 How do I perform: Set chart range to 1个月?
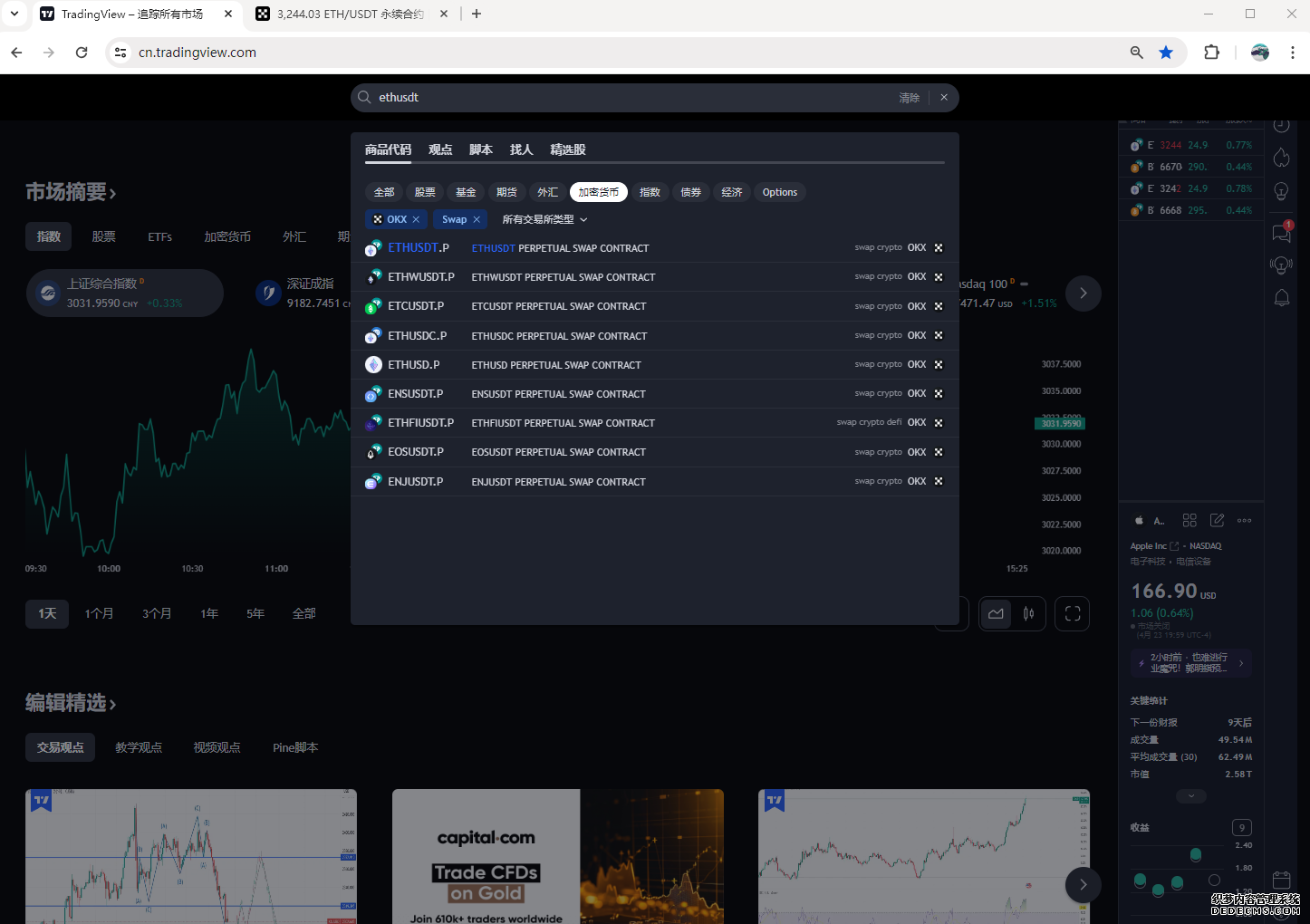(99, 613)
